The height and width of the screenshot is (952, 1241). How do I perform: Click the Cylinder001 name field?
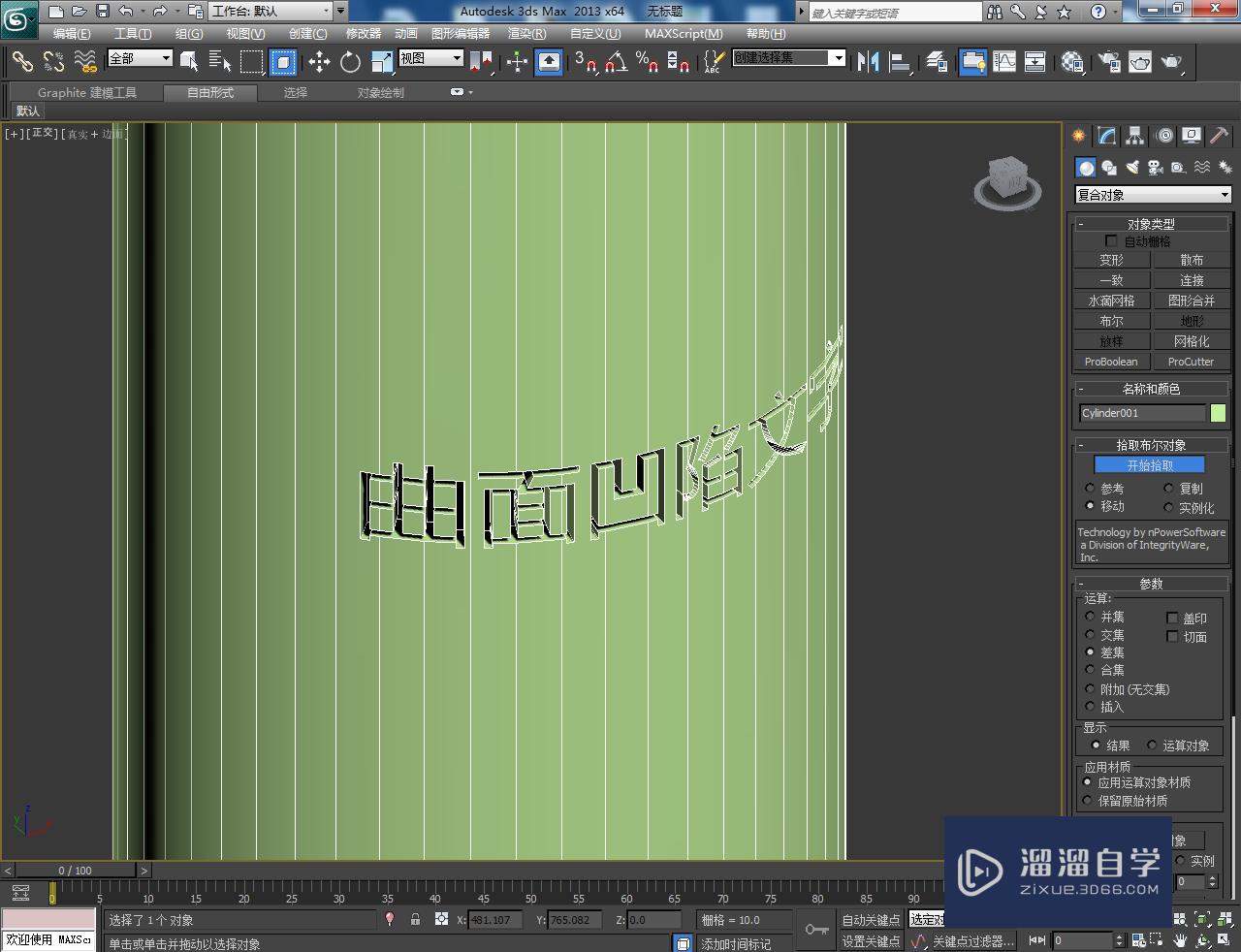(1142, 413)
